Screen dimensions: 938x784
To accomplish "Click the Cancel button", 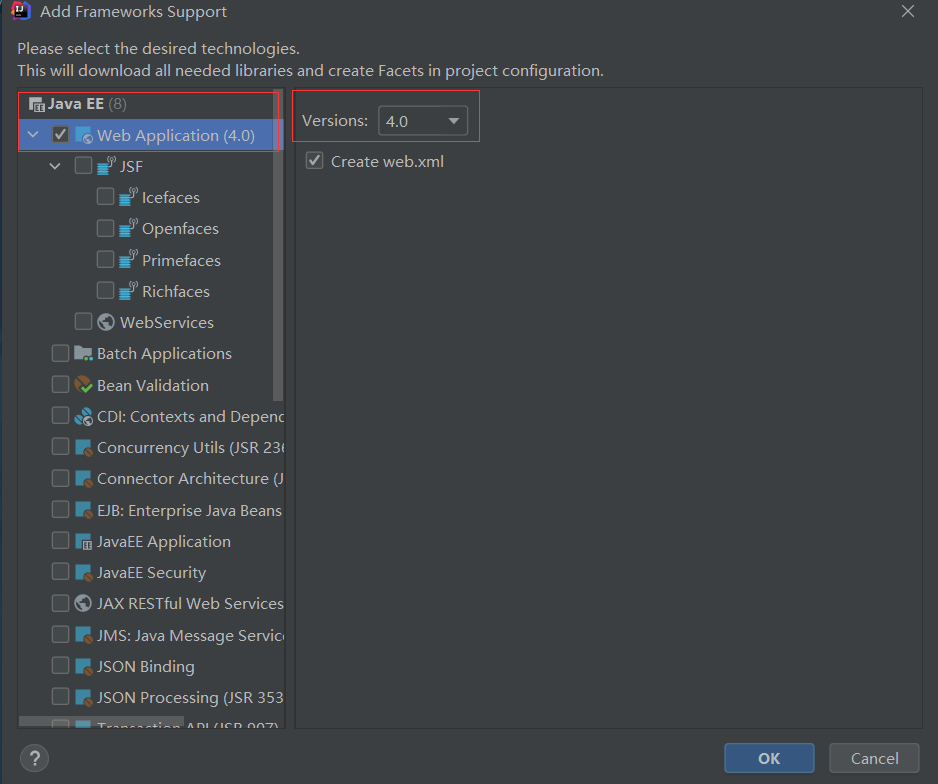I will 874,758.
